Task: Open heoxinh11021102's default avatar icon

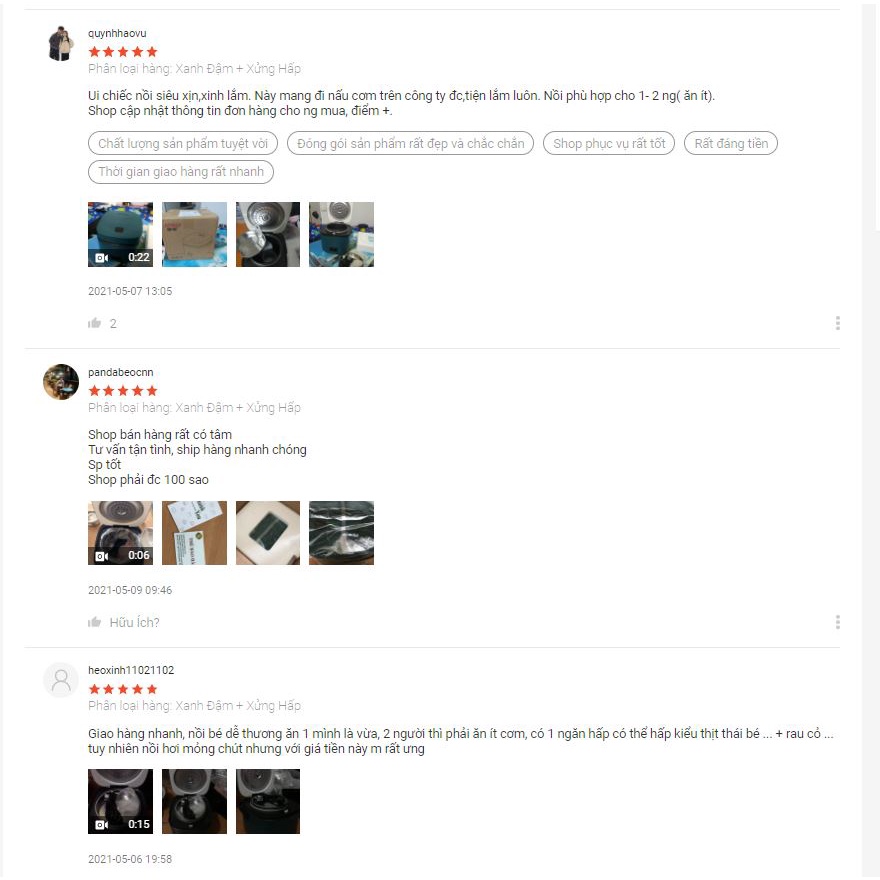Action: point(61,680)
